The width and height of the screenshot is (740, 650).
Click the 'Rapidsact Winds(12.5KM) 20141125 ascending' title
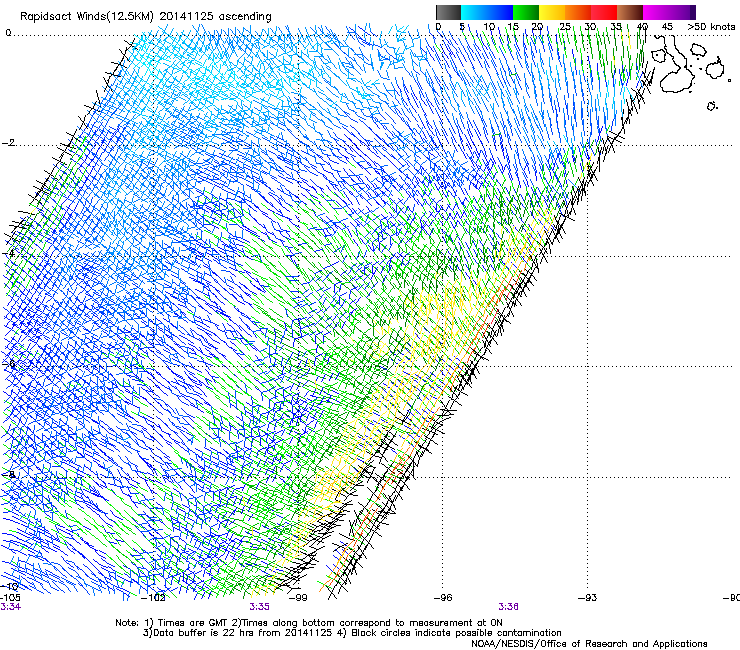tap(146, 17)
